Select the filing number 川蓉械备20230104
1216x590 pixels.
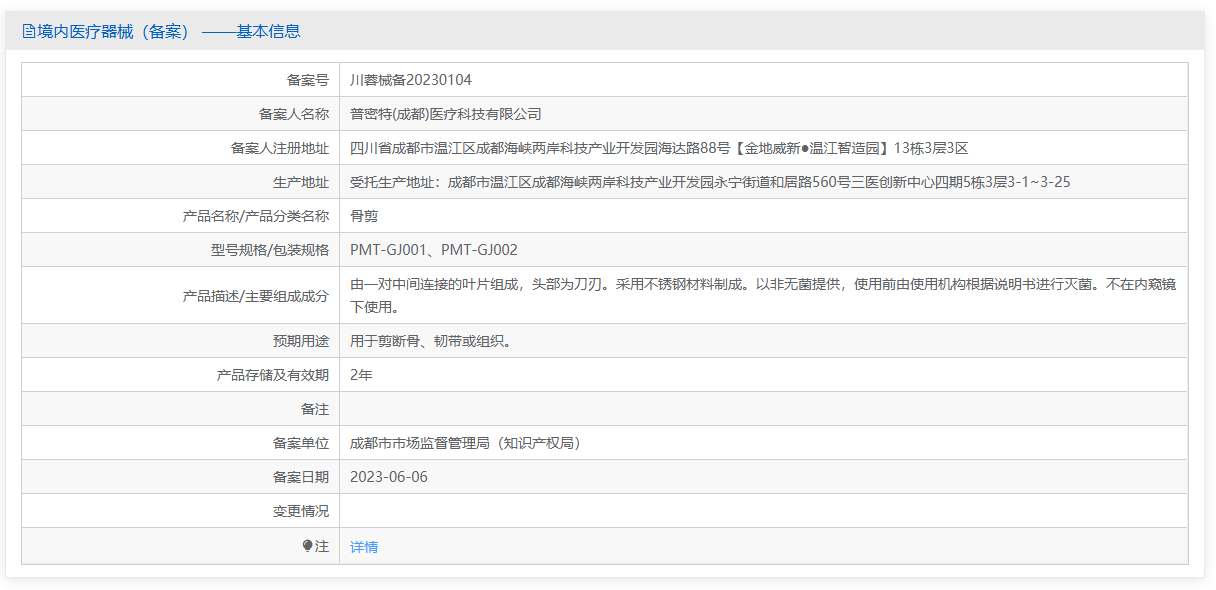click(411, 80)
